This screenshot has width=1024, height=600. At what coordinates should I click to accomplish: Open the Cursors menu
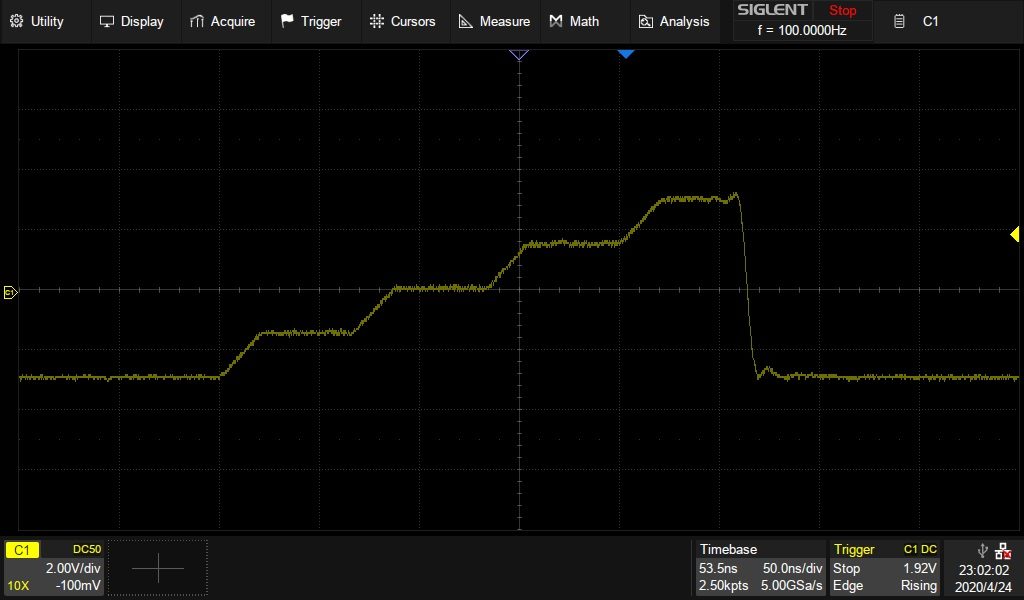402,21
